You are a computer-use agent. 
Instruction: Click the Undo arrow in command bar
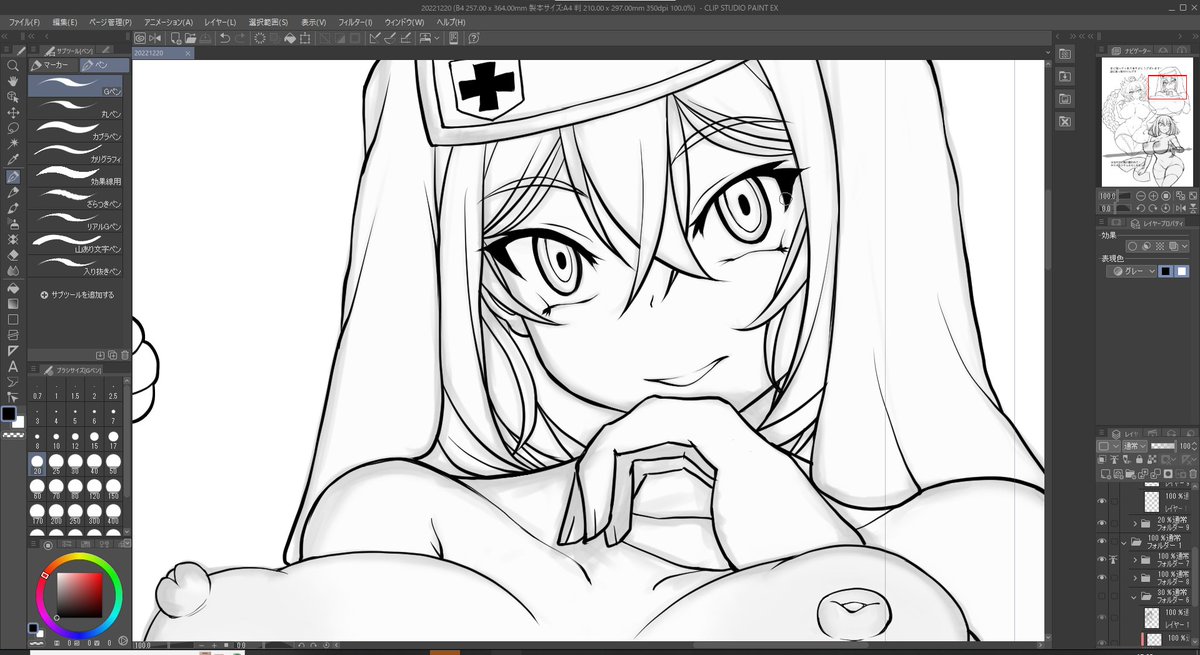point(224,38)
